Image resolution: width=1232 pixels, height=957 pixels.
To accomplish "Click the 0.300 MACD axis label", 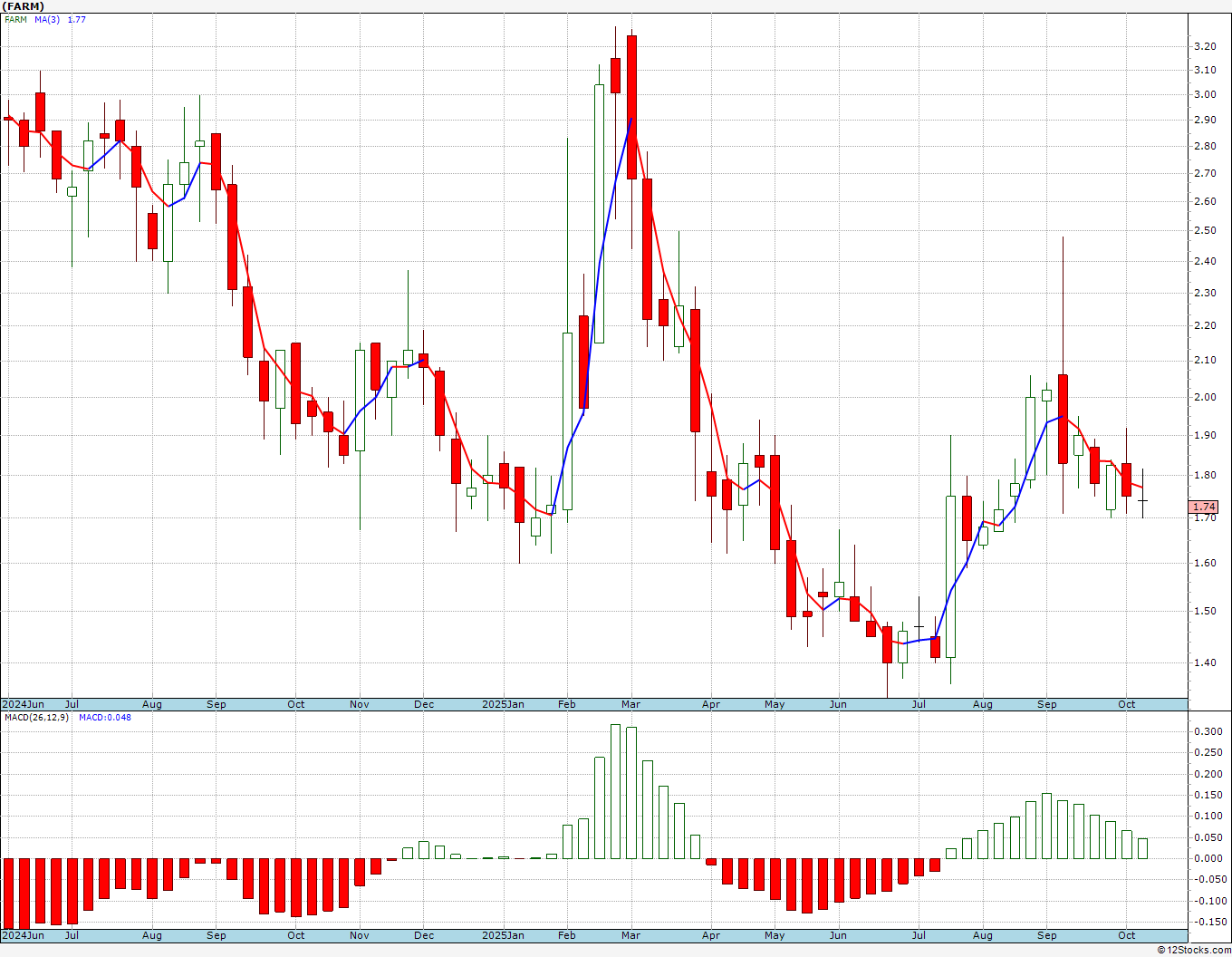I will 1208,732.
